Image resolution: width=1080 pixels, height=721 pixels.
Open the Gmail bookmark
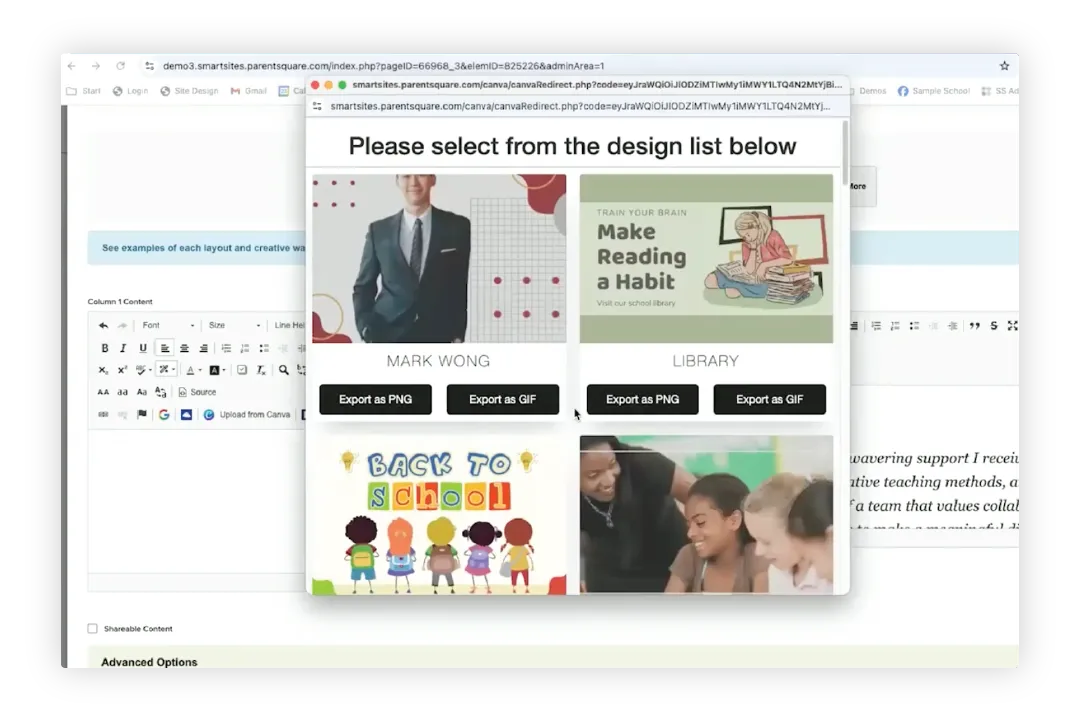tap(248, 91)
